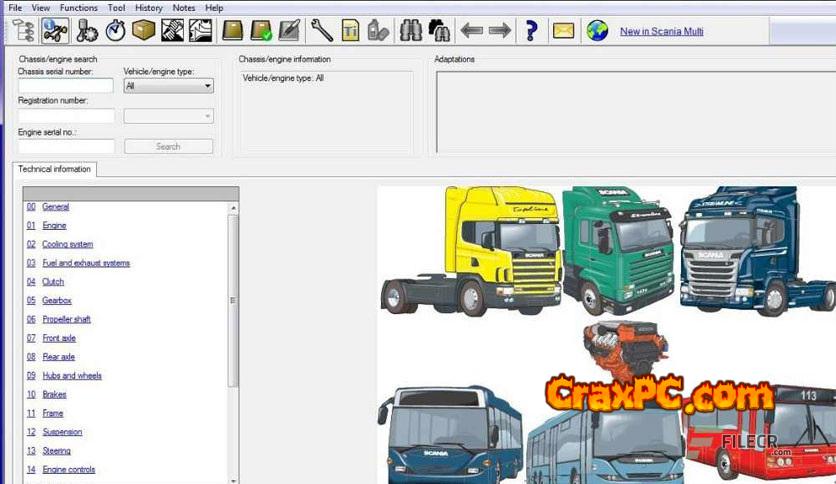Viewport: 836px width, 484px height.
Task: Click the wrench tool icon
Action: coord(322,31)
